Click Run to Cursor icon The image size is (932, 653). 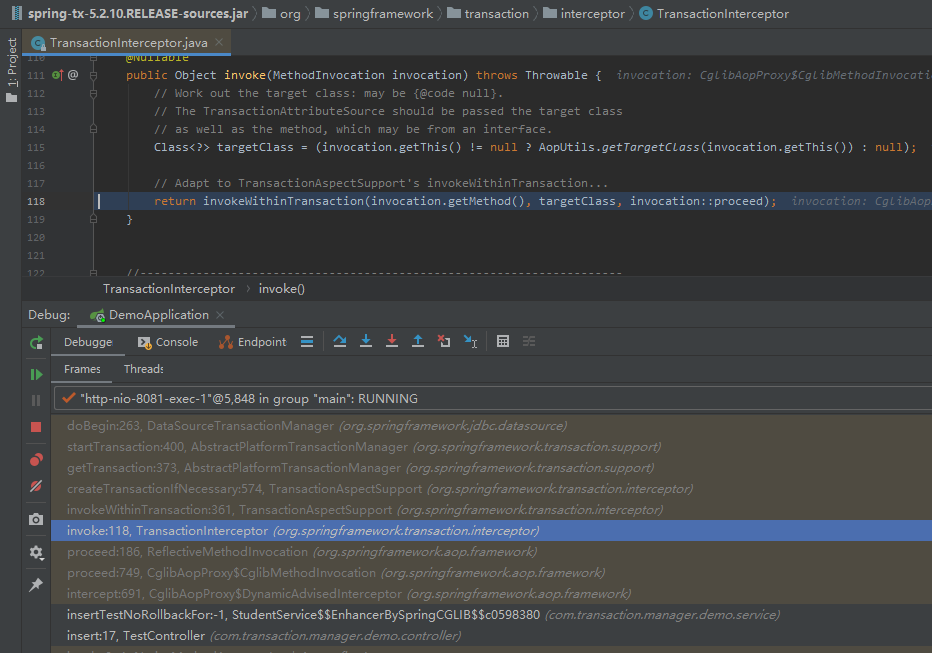[x=470, y=342]
